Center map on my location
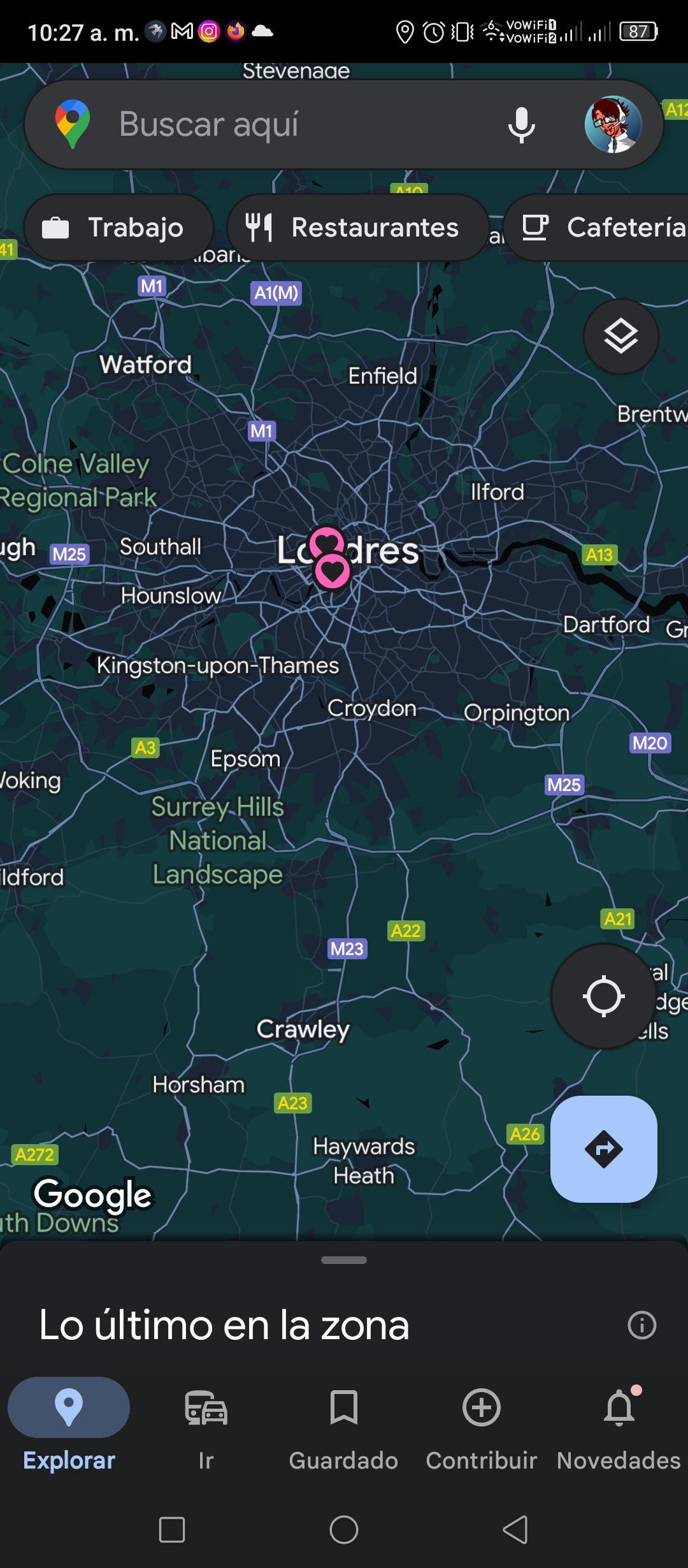The width and height of the screenshot is (688, 1568). (603, 996)
